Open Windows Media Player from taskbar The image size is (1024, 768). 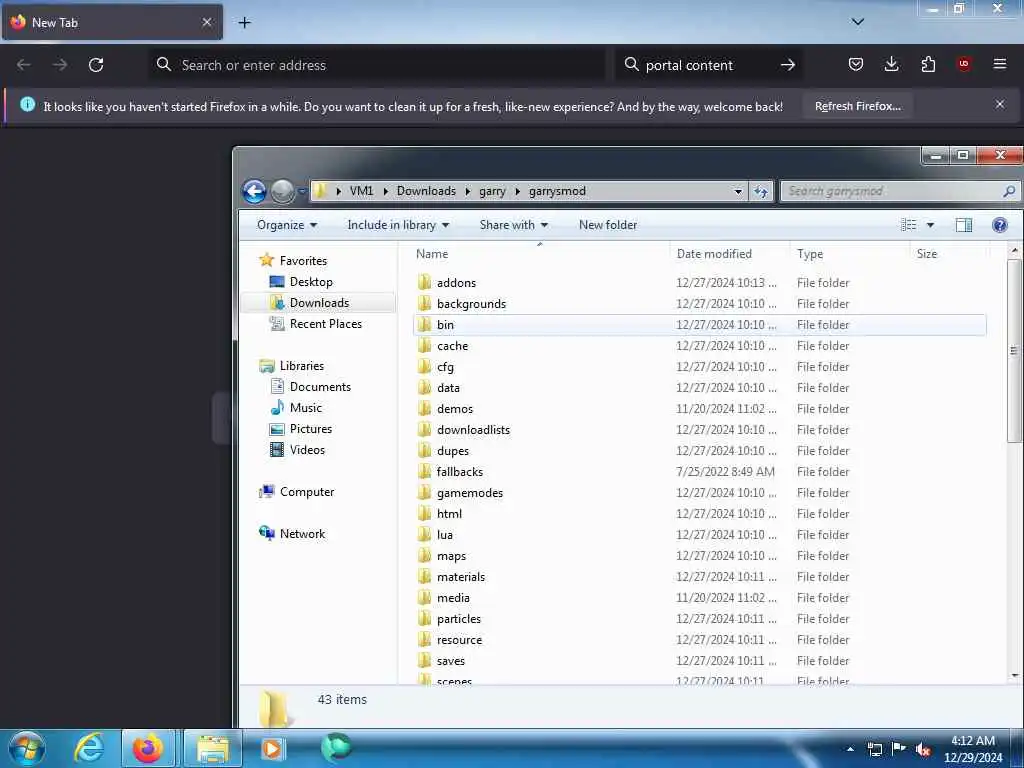tap(272, 748)
